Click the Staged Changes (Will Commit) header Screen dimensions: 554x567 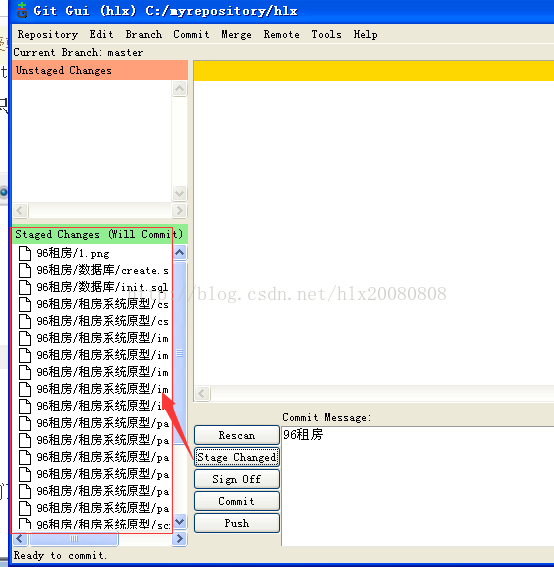tap(100, 234)
